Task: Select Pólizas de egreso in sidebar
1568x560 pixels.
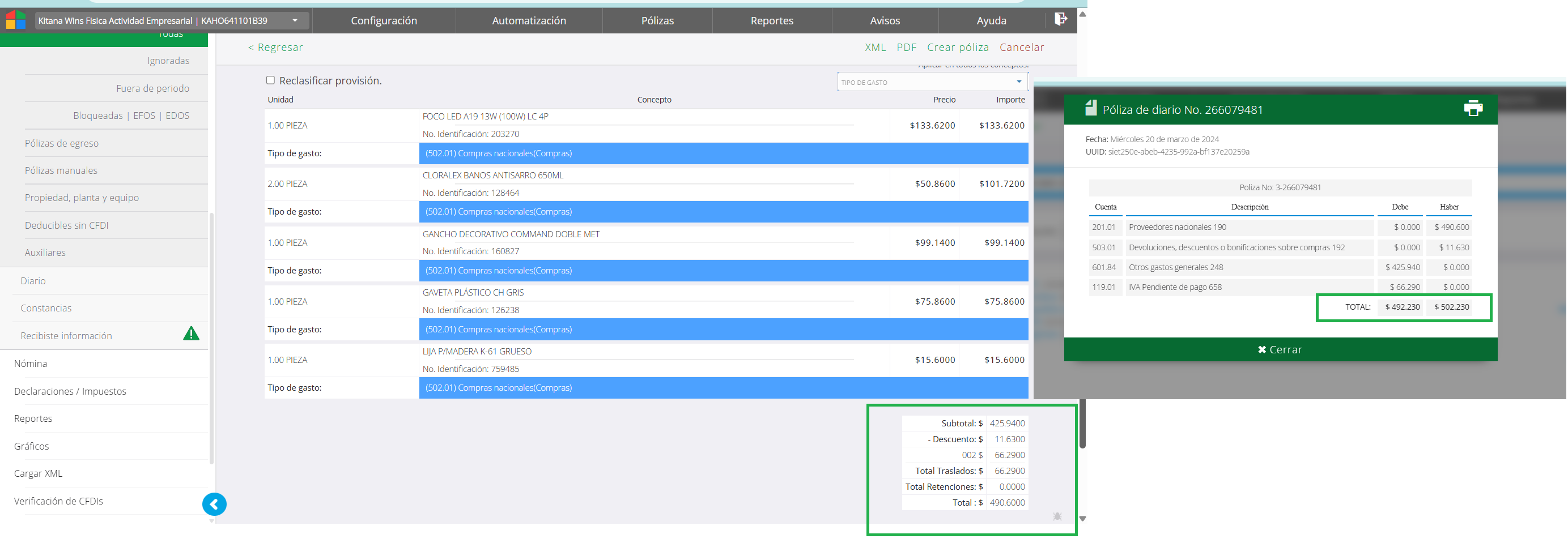Action: tap(61, 143)
